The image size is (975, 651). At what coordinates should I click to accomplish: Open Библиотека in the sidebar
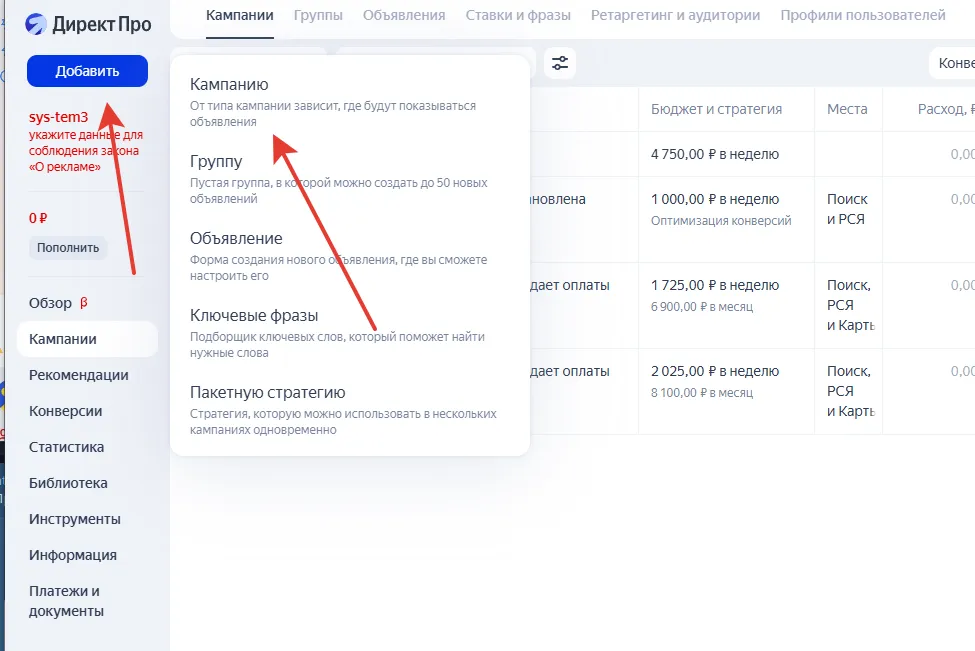tap(68, 483)
